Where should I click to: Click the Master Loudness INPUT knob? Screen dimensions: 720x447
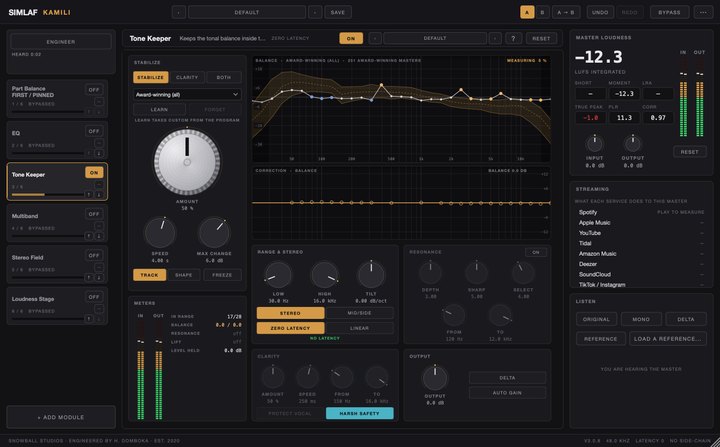pos(594,144)
